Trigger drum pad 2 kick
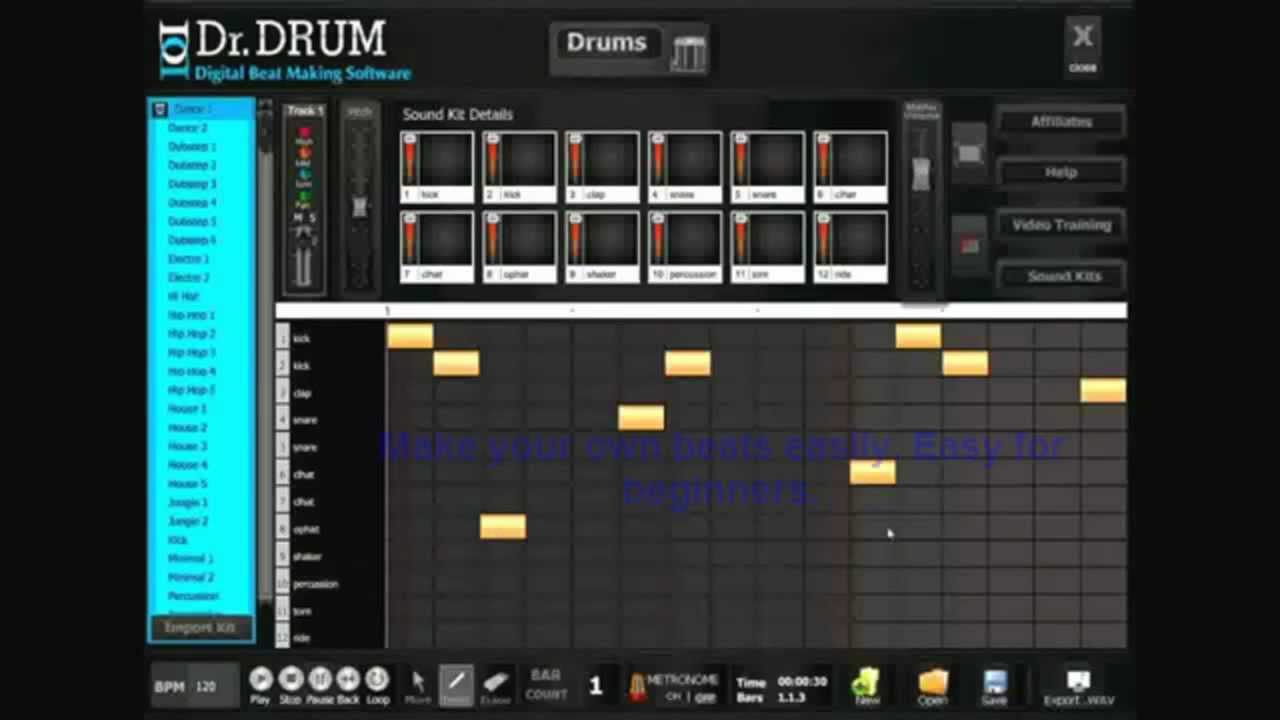The width and height of the screenshot is (1280, 720). tap(520, 166)
